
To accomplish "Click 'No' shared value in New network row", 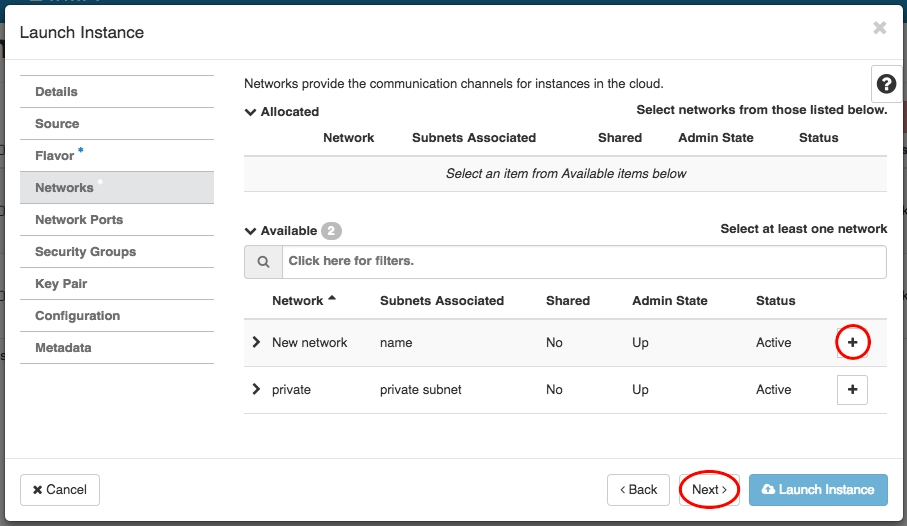I will 554,343.
